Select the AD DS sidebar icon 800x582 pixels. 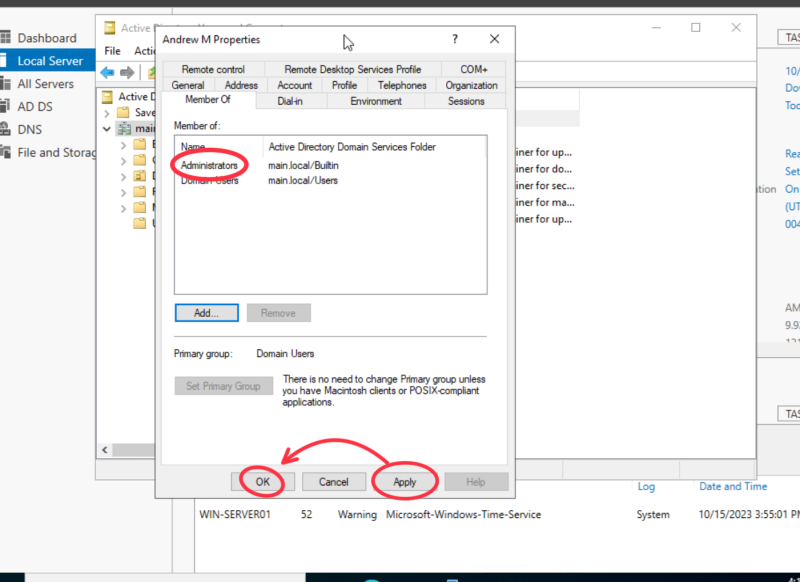tap(7, 107)
